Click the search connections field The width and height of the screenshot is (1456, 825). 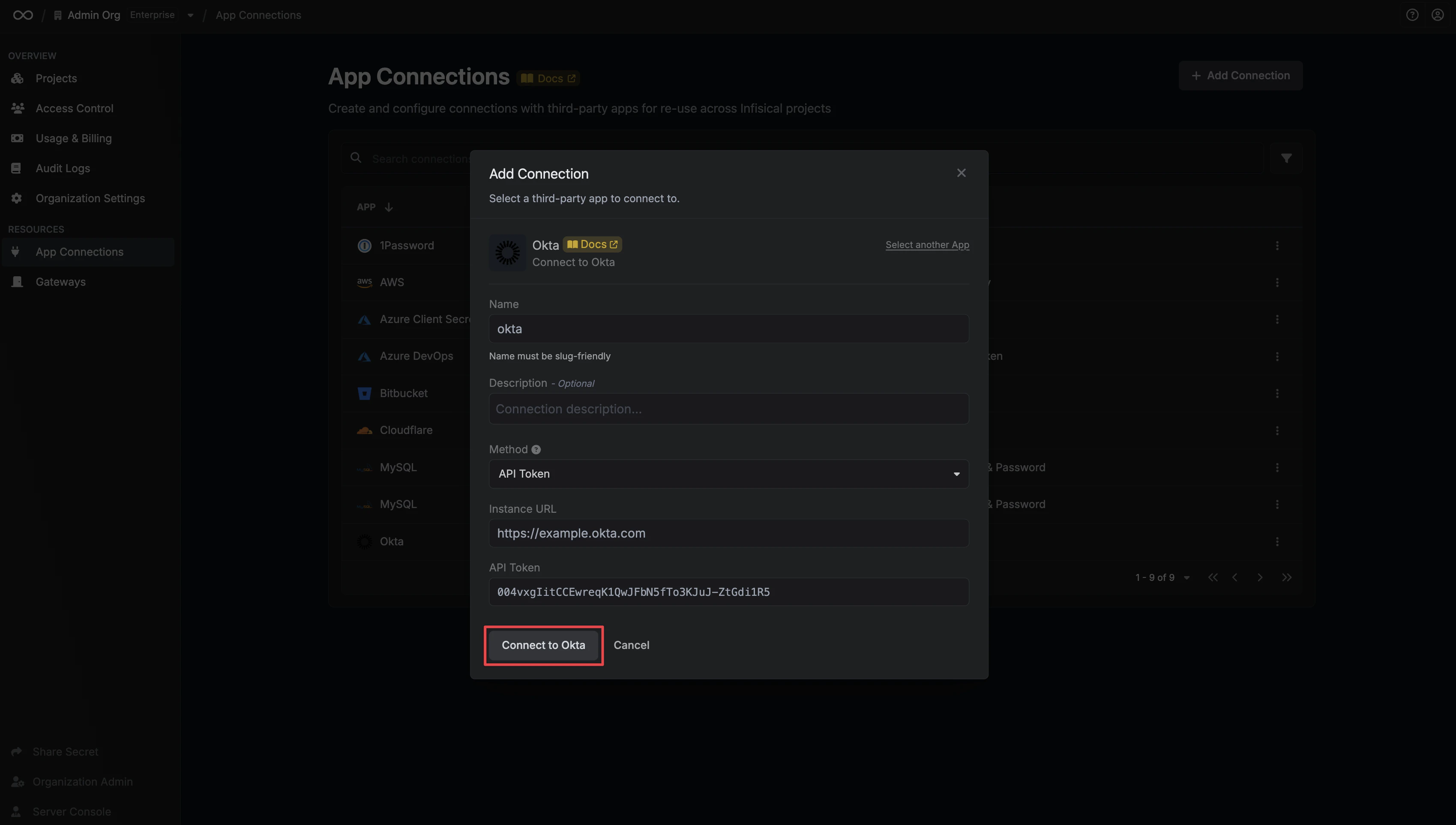[x=802, y=158]
